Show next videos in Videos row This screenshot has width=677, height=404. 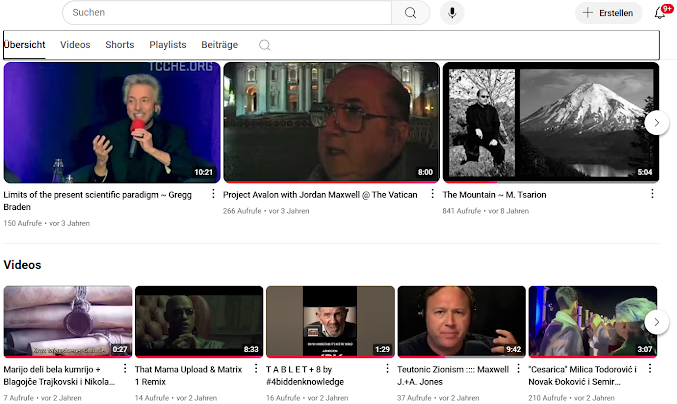click(657, 322)
